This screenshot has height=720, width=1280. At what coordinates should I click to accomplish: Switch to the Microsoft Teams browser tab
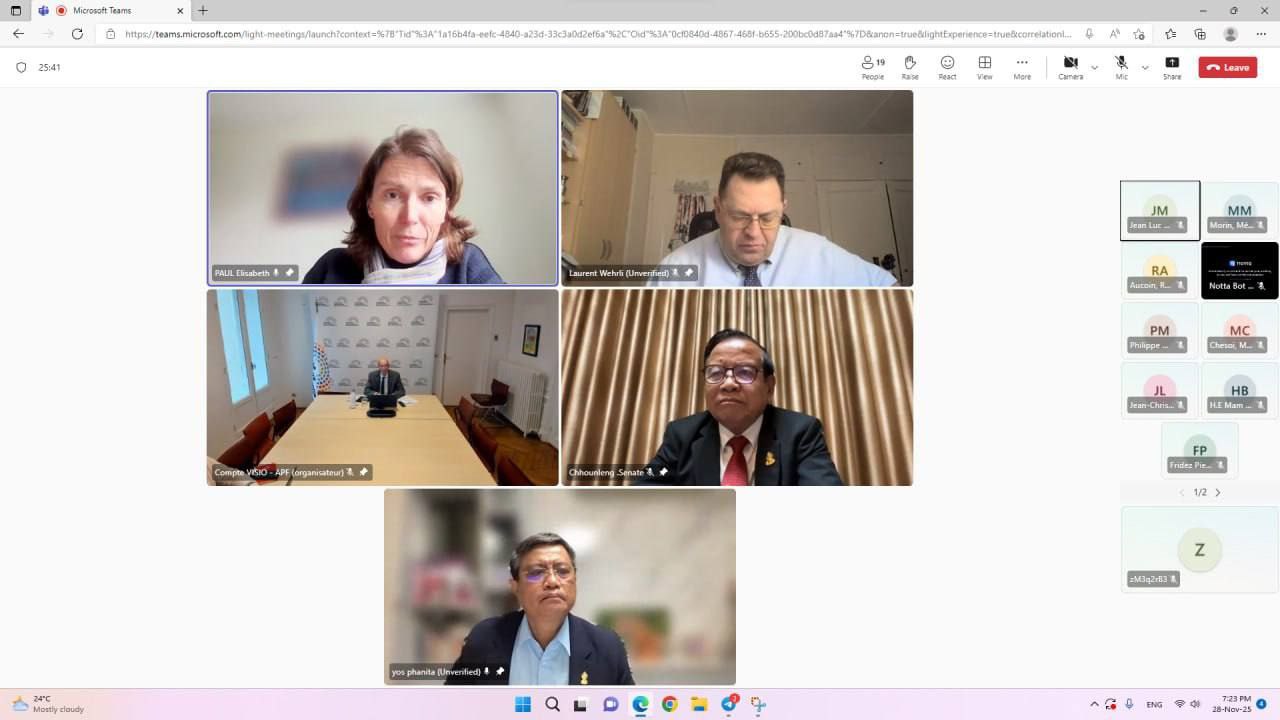coord(110,10)
